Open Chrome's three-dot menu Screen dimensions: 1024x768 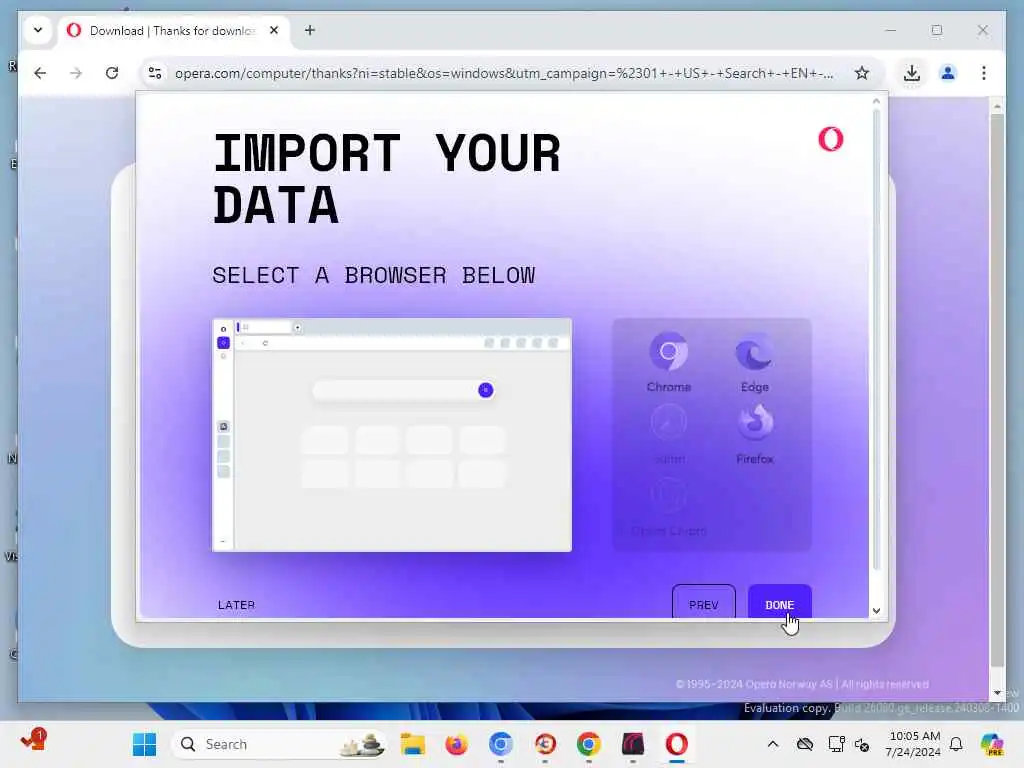click(984, 73)
